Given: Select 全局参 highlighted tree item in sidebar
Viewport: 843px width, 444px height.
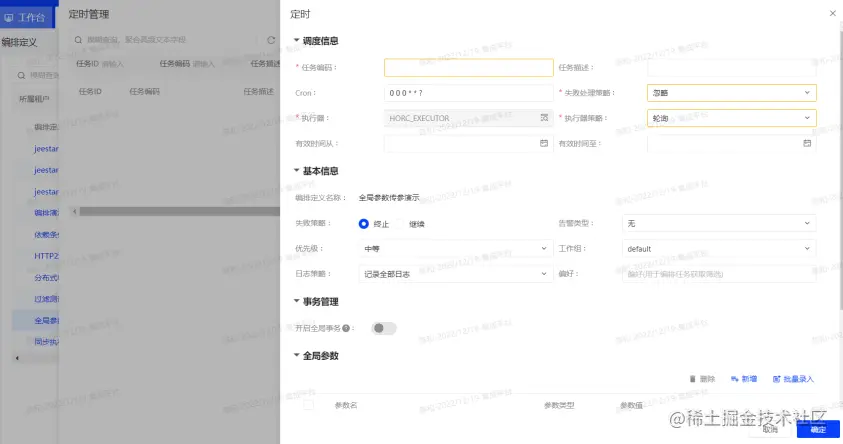Looking at the screenshot, I should click(x=46, y=320).
